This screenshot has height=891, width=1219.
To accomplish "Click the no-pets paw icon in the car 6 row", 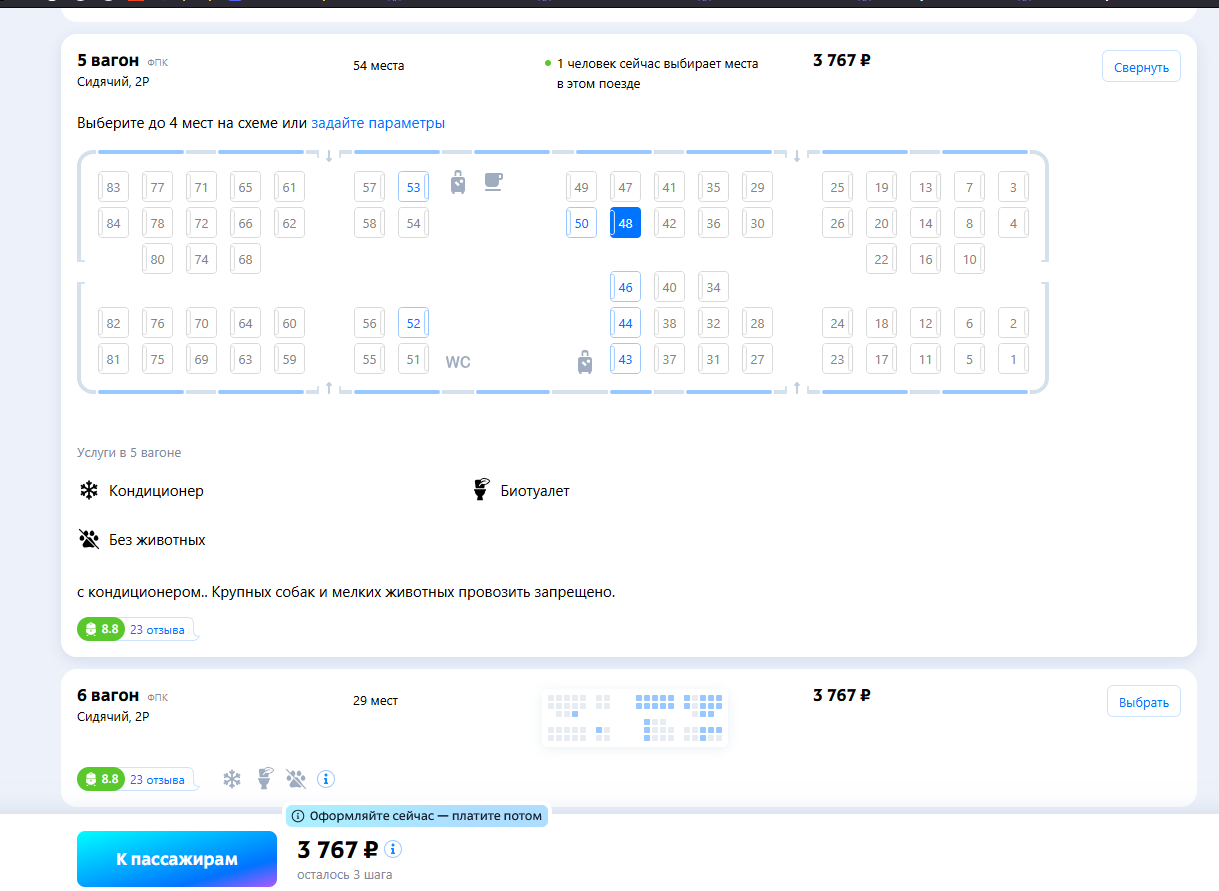I will 296,779.
